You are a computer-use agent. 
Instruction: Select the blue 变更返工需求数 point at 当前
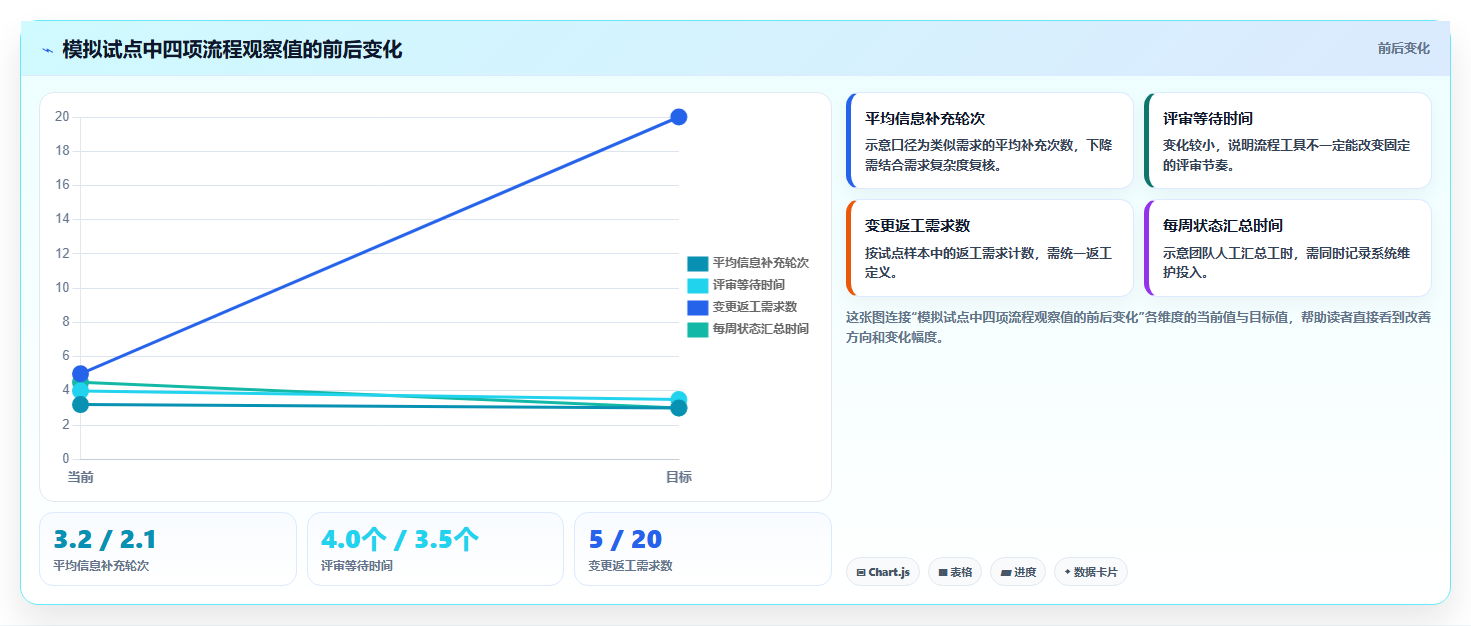[x=81, y=374]
